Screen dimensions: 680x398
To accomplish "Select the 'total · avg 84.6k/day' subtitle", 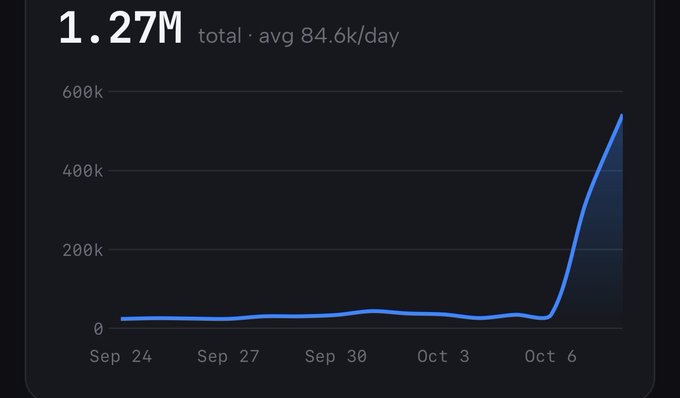I will point(298,36).
